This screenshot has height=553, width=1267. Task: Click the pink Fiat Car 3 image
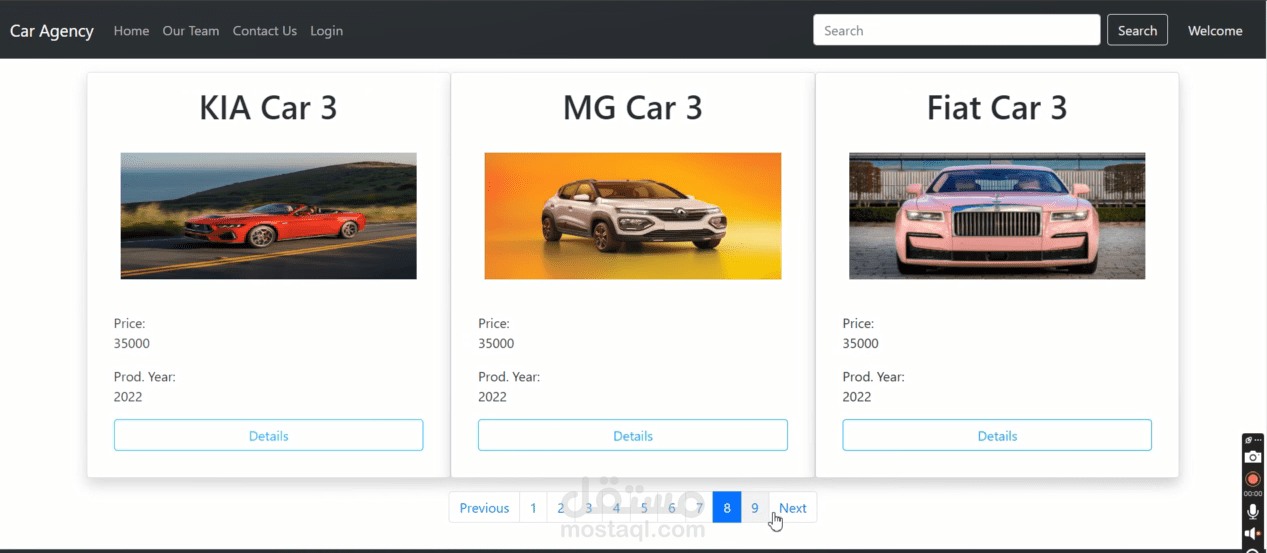(997, 216)
